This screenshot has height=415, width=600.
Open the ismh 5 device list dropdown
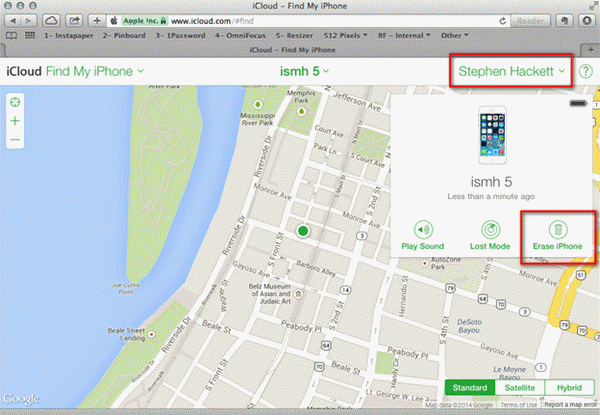tap(304, 72)
